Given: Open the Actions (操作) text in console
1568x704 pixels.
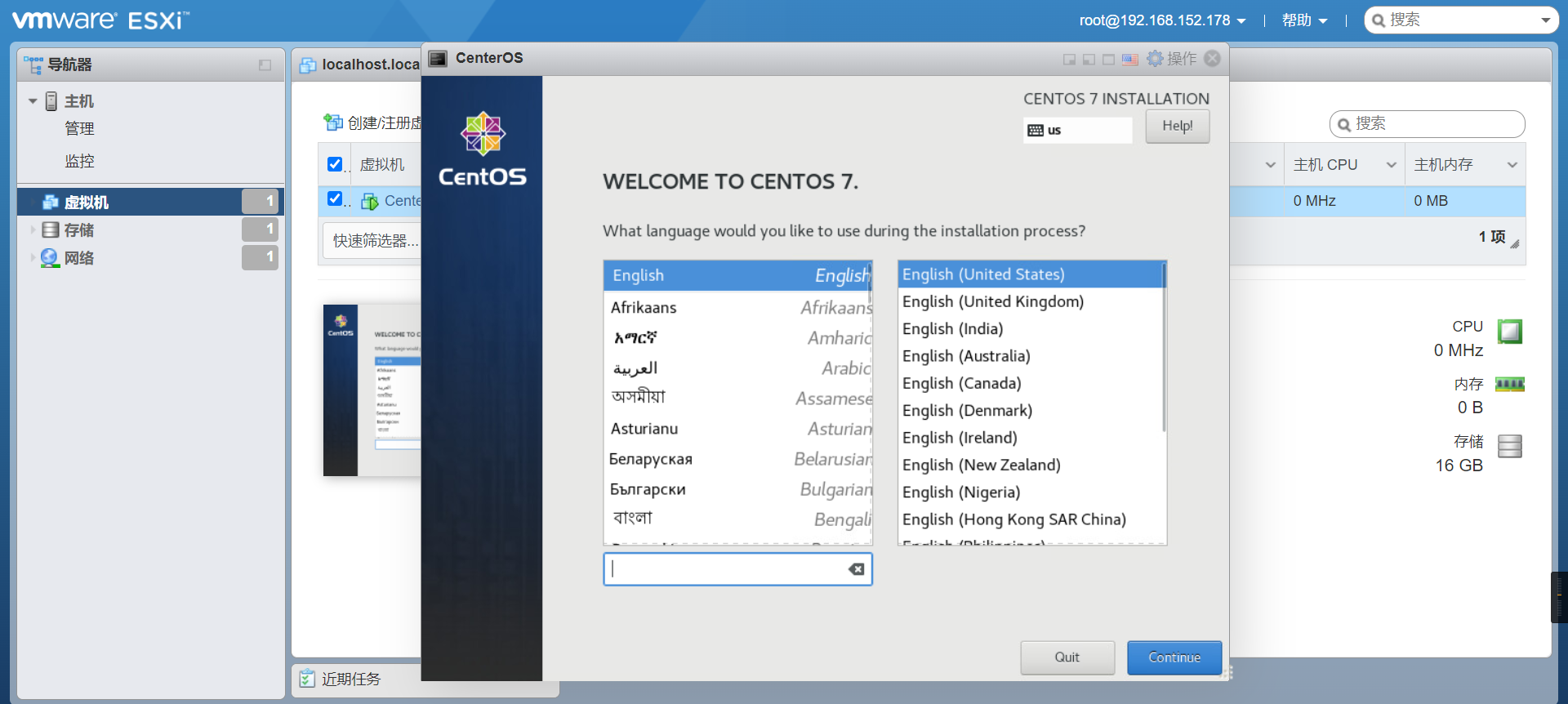Looking at the screenshot, I should 1182,59.
